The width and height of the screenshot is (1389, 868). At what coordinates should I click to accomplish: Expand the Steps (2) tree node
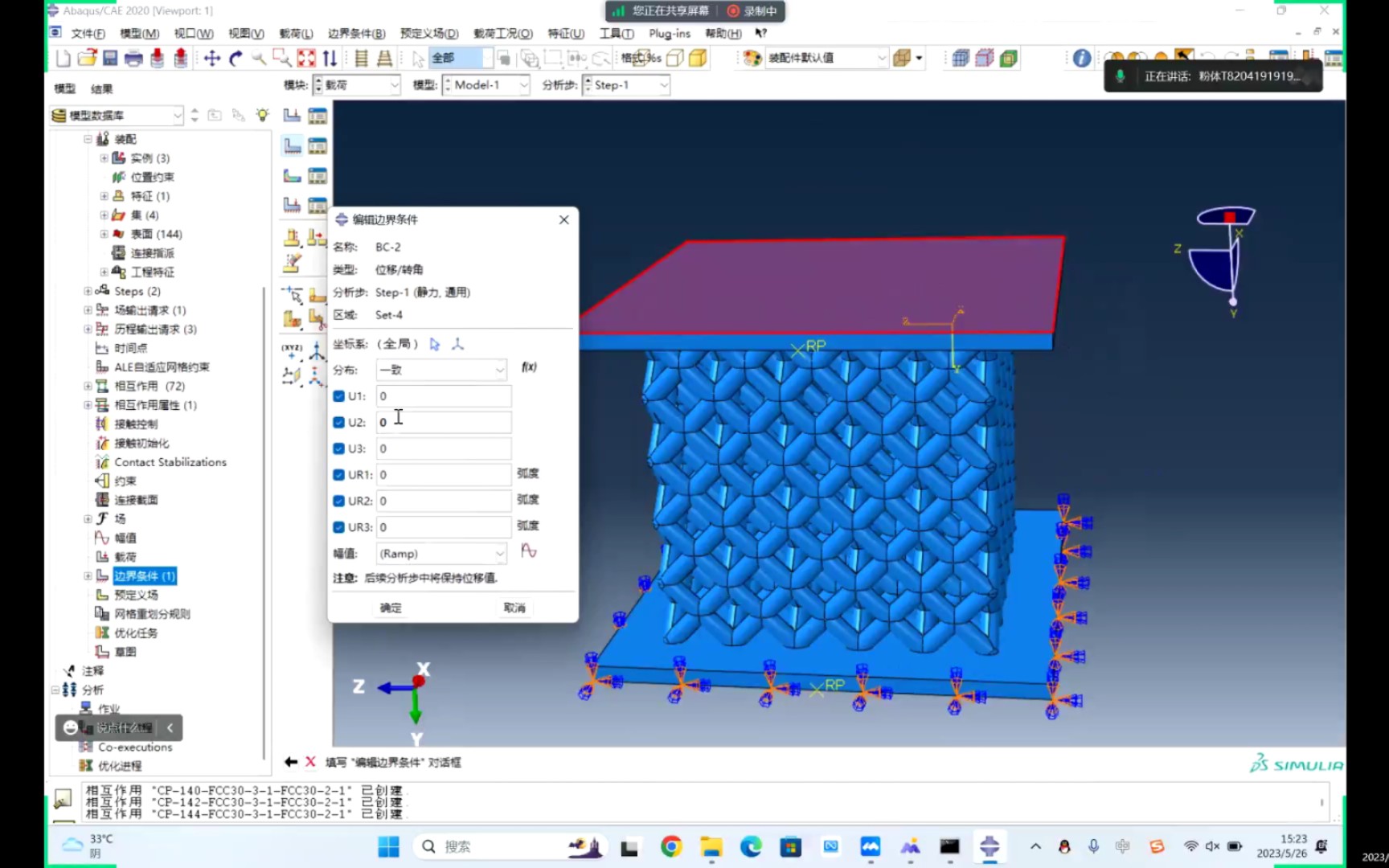[x=88, y=291]
